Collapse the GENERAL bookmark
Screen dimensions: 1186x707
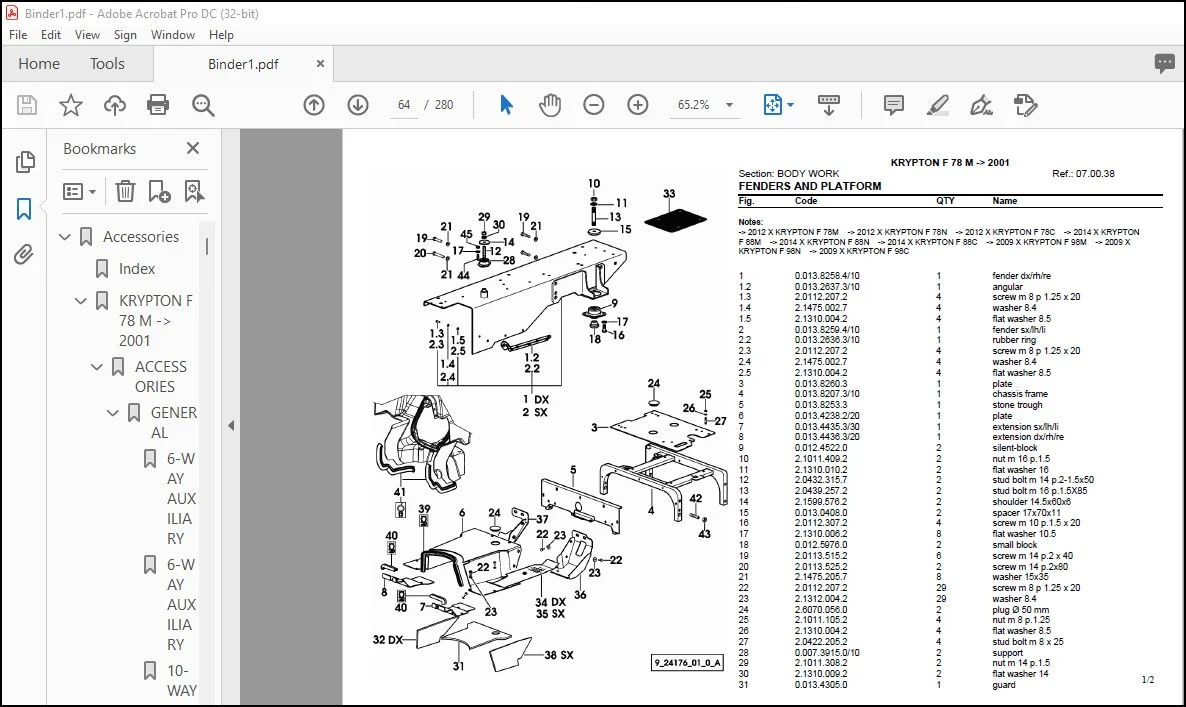point(113,413)
